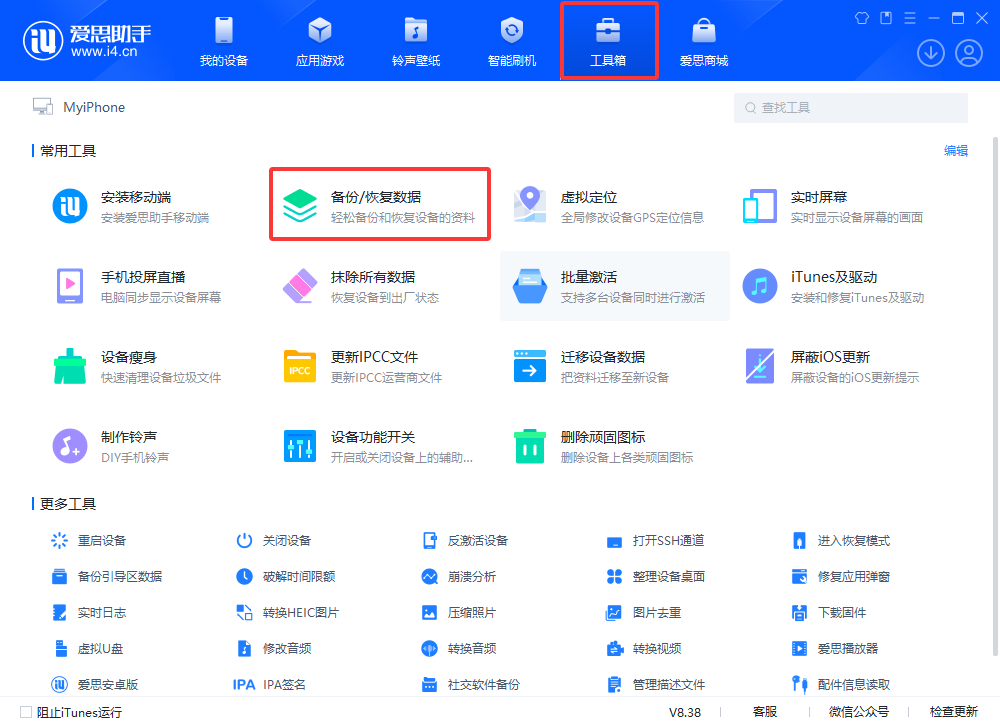Enable the 阻止iTunes运行 checkbox

click(26, 712)
